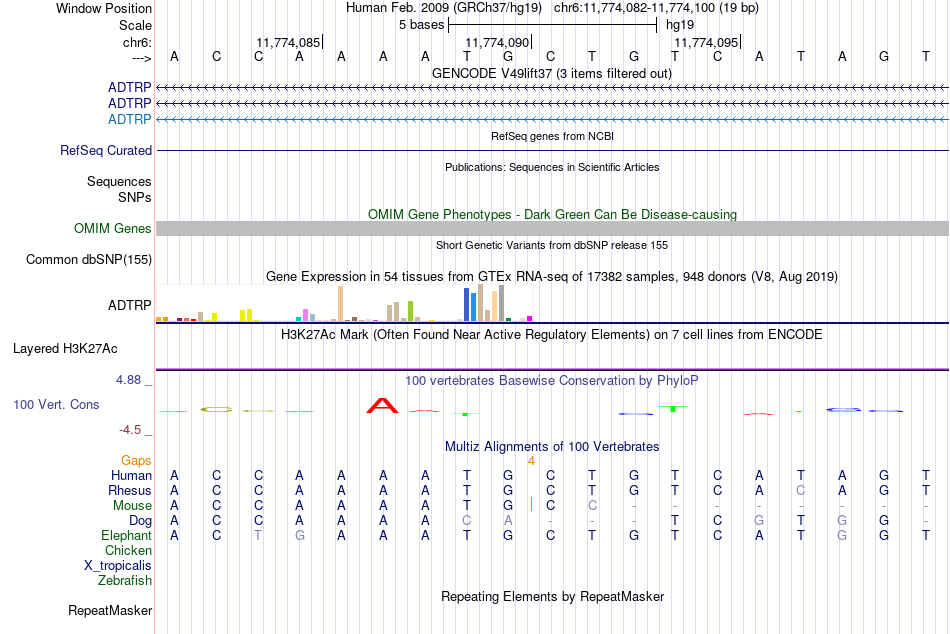Click the 5 bases scale bar
950x634 pixels.
click(552, 25)
